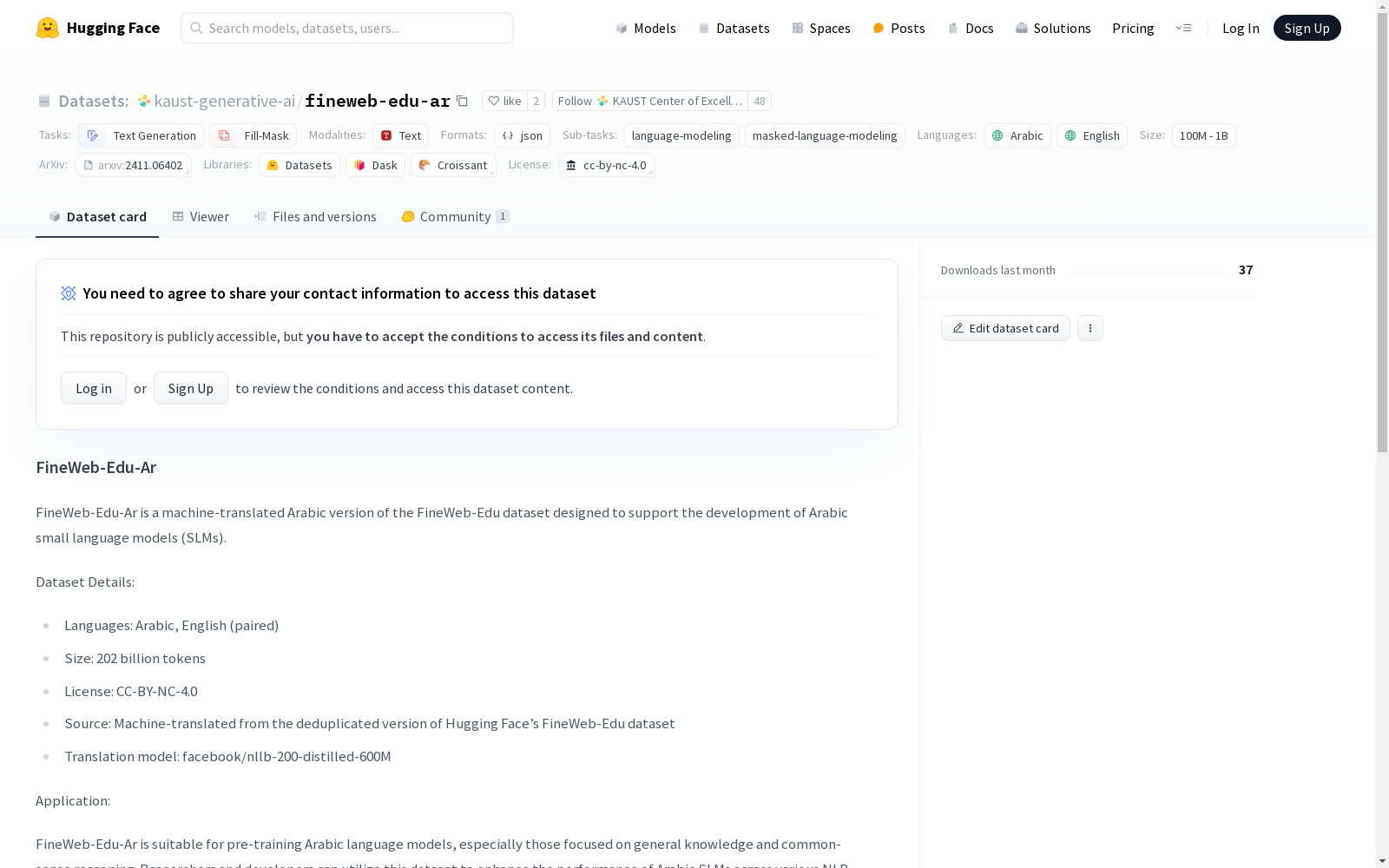Open Docs in the navbar
Image resolution: width=1389 pixels, height=868 pixels.
tap(971, 28)
